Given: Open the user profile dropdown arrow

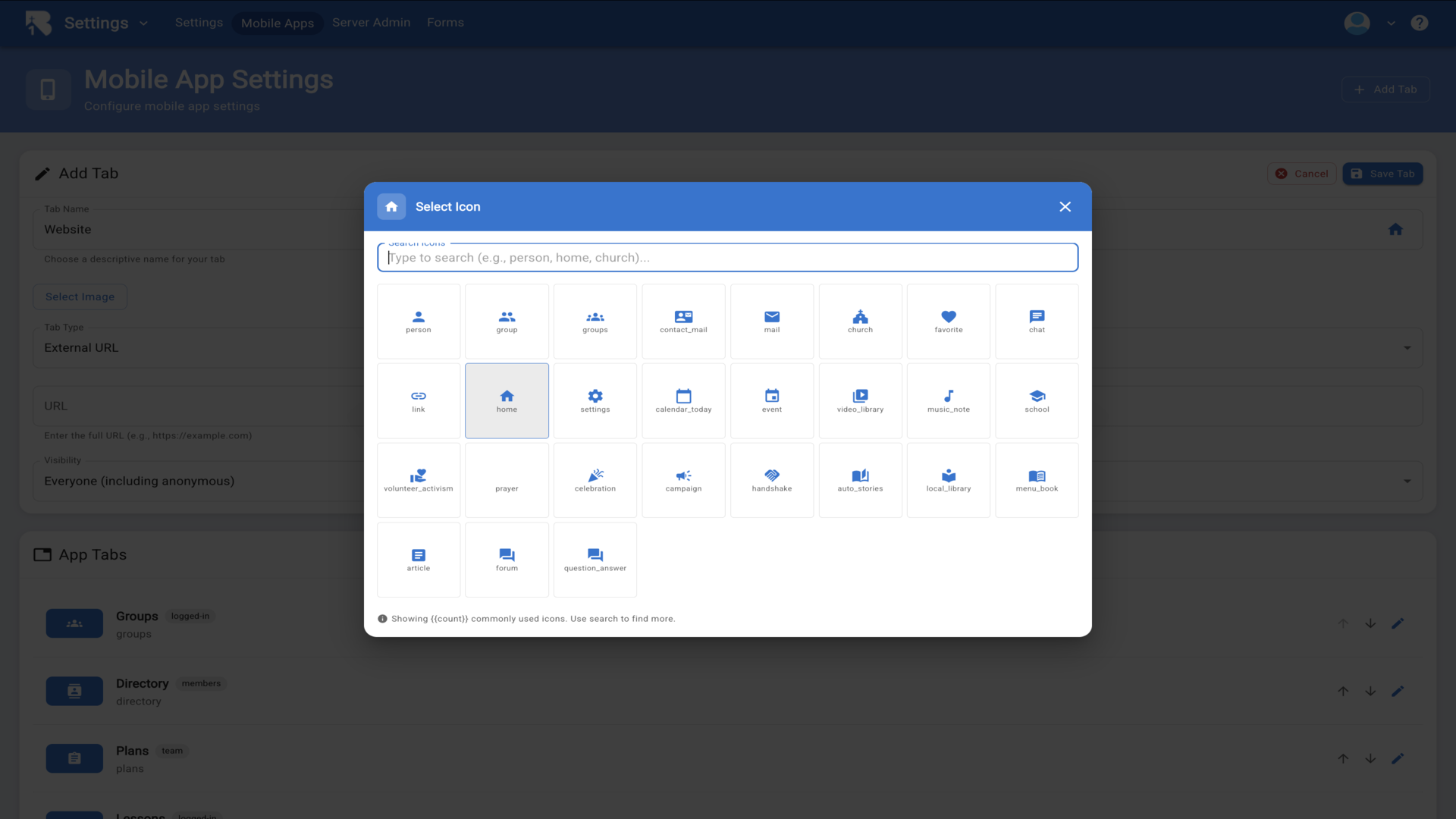Looking at the screenshot, I should (x=1391, y=24).
